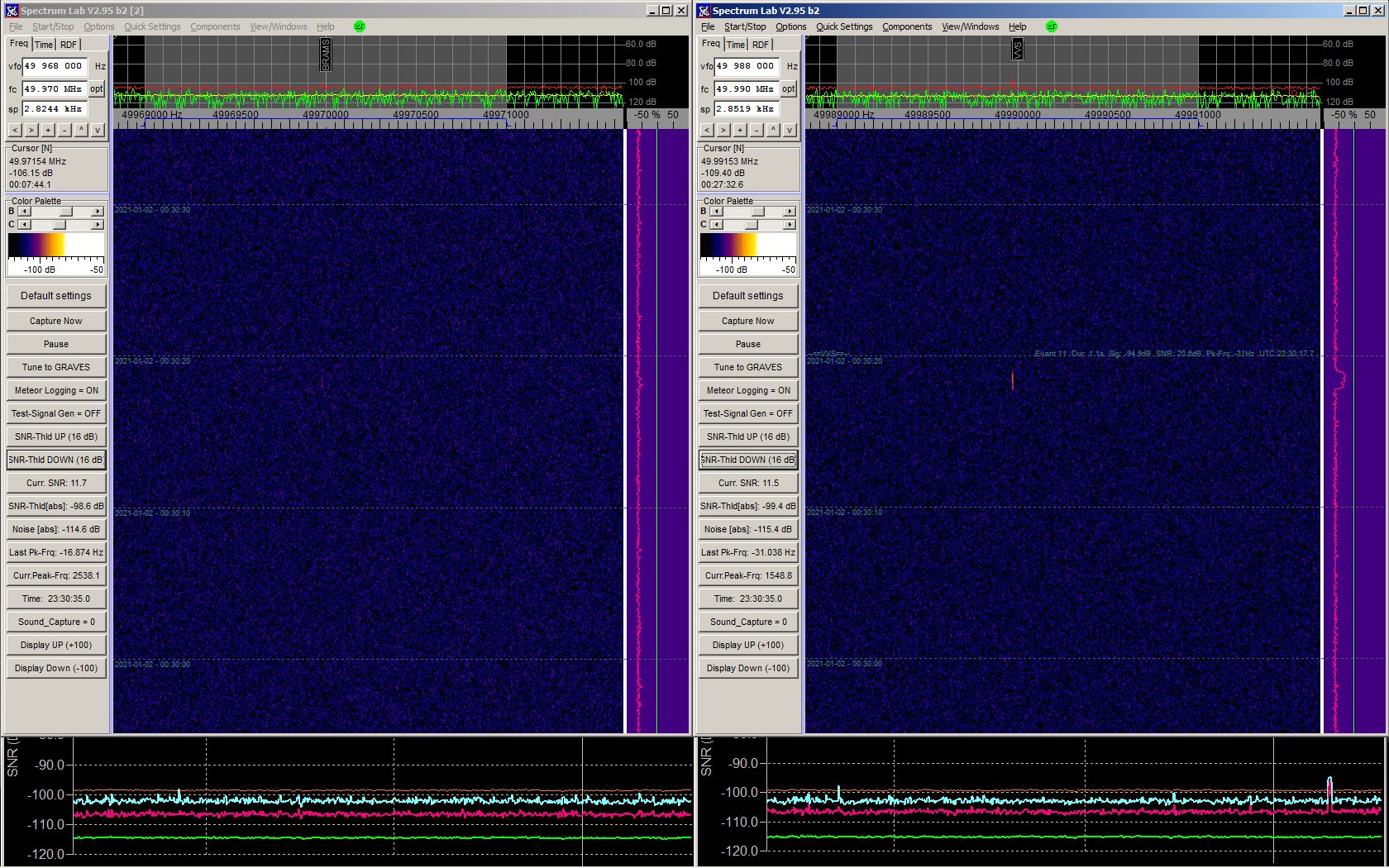Viewport: 1389px width, 868px height.
Task: Click Display UP (+100) in right window
Action: coord(748,645)
